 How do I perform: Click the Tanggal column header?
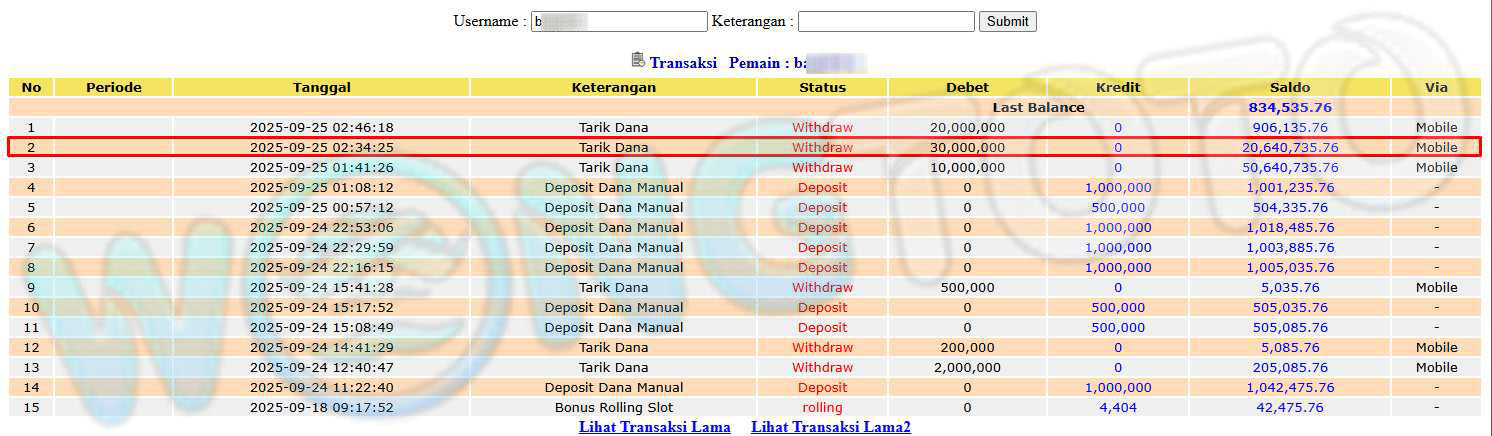pyautogui.click(x=321, y=87)
